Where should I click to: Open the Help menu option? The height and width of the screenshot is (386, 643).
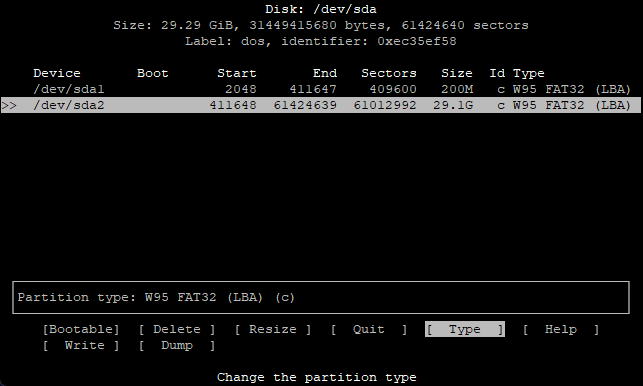tap(561, 329)
